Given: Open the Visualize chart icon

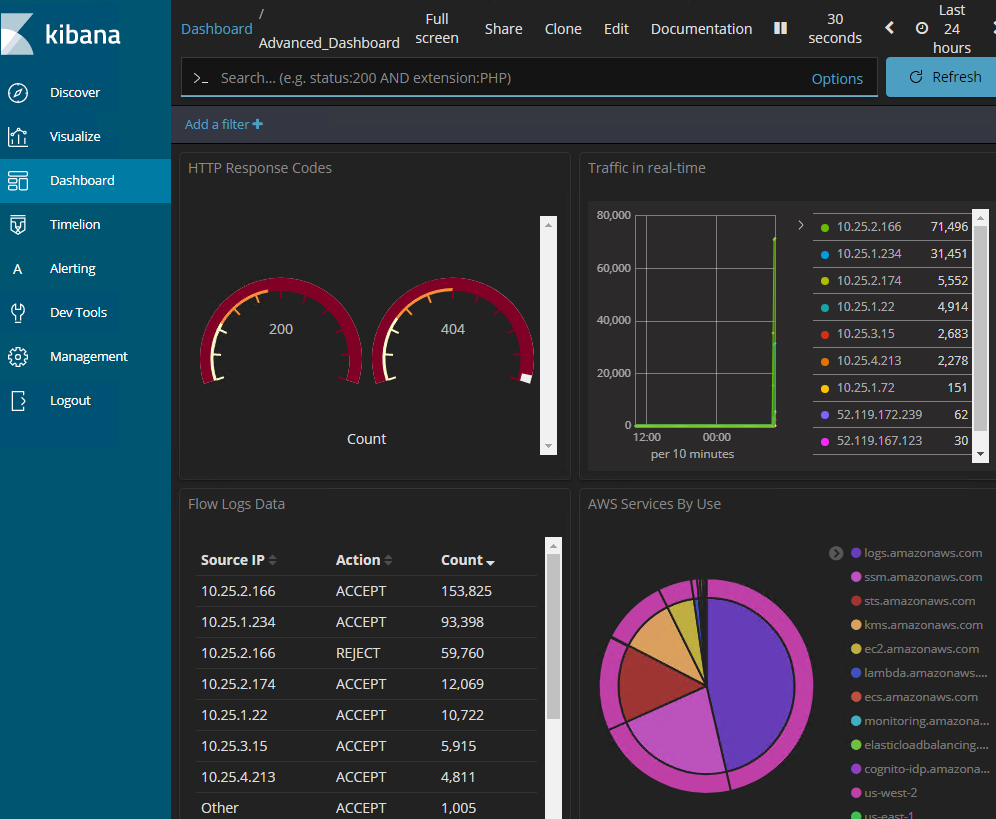Looking at the screenshot, I should (18, 137).
